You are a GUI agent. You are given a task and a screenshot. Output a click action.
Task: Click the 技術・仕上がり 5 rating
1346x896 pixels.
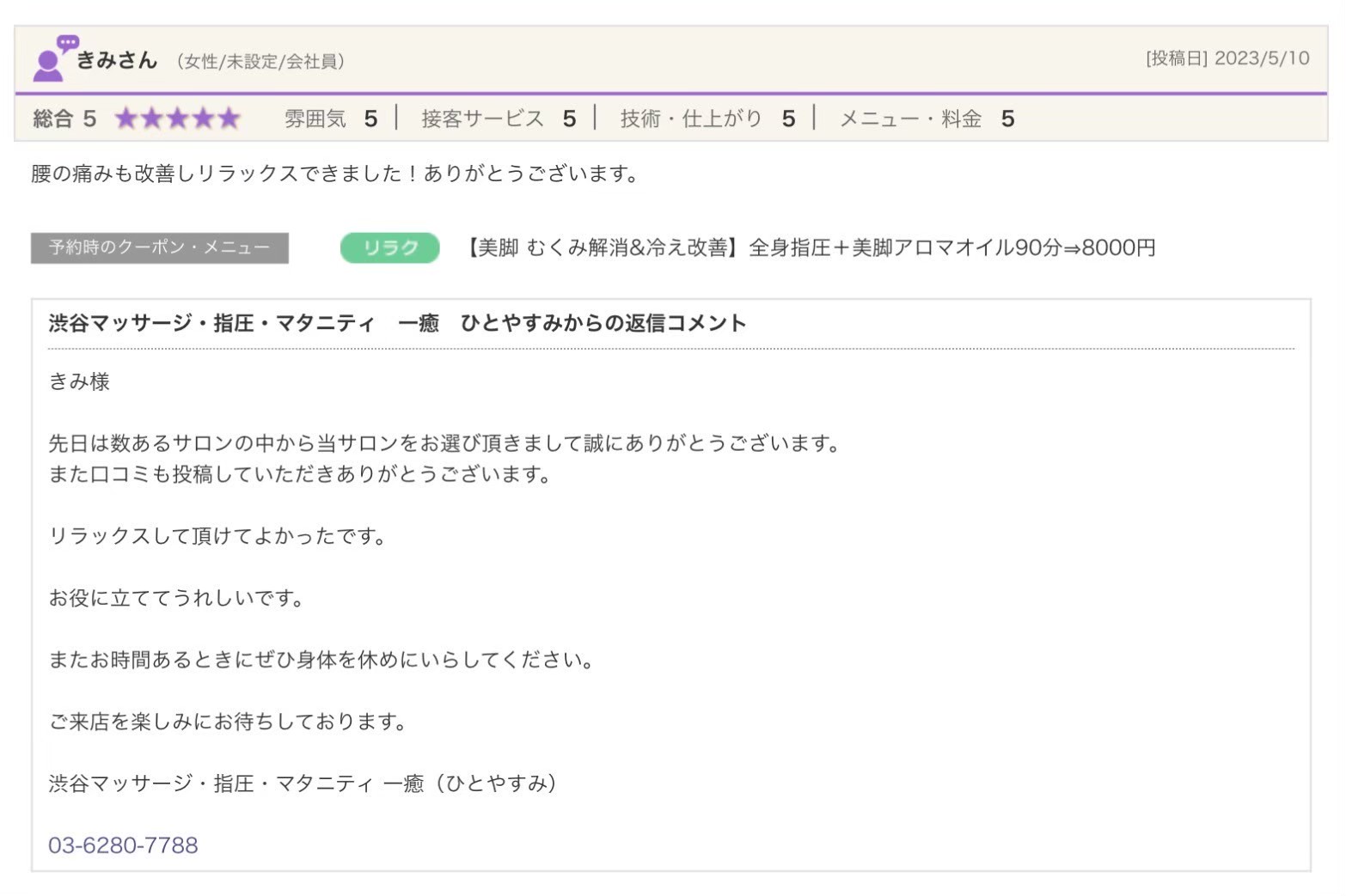click(x=708, y=119)
